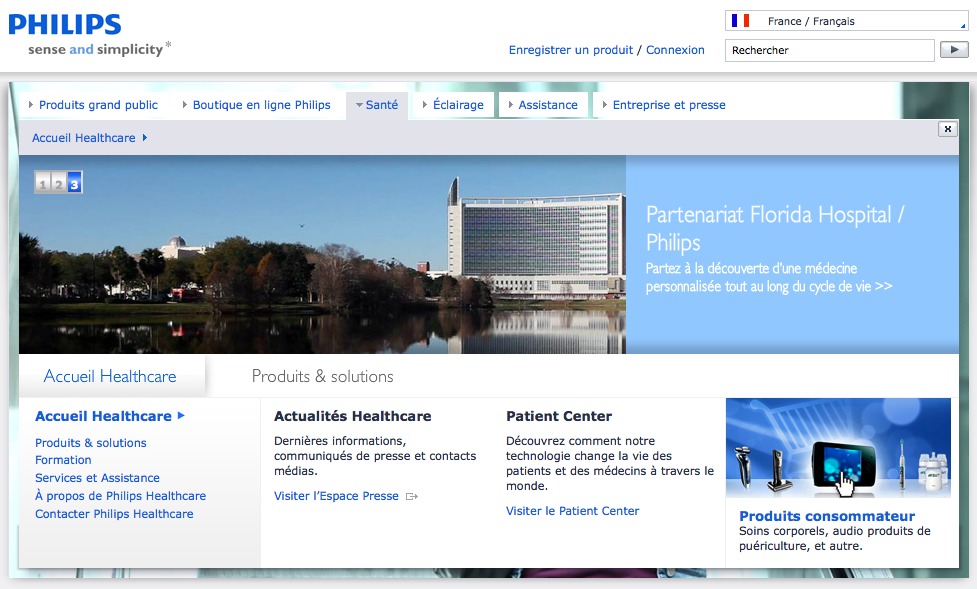This screenshot has height=589, width=977.
Task: Switch to the Produits & solutions tab
Action: pos(323,376)
